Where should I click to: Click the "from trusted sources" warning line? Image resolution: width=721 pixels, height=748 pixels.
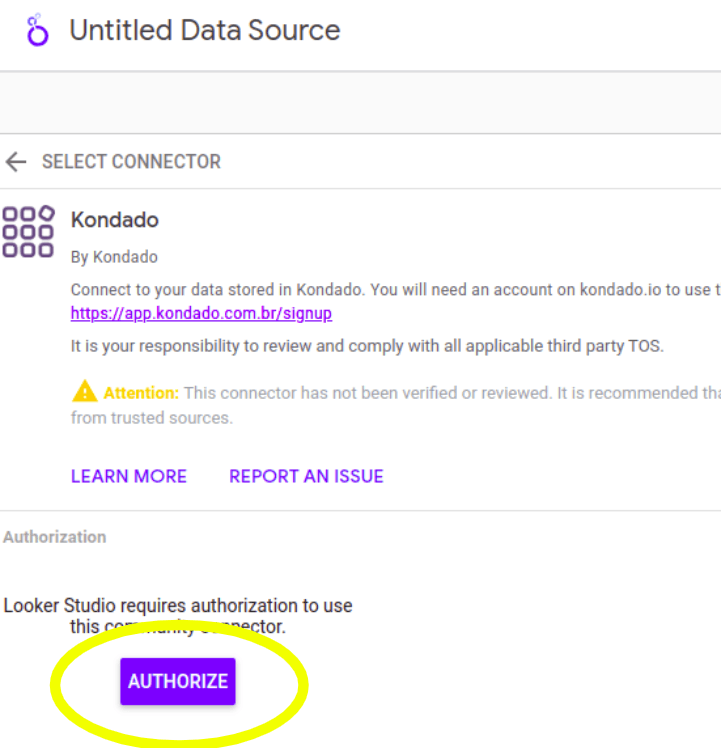pos(151,418)
